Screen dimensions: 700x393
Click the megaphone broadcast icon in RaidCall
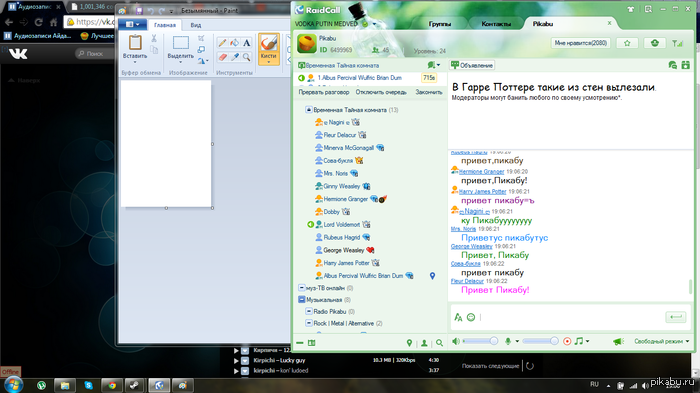[x=618, y=341]
